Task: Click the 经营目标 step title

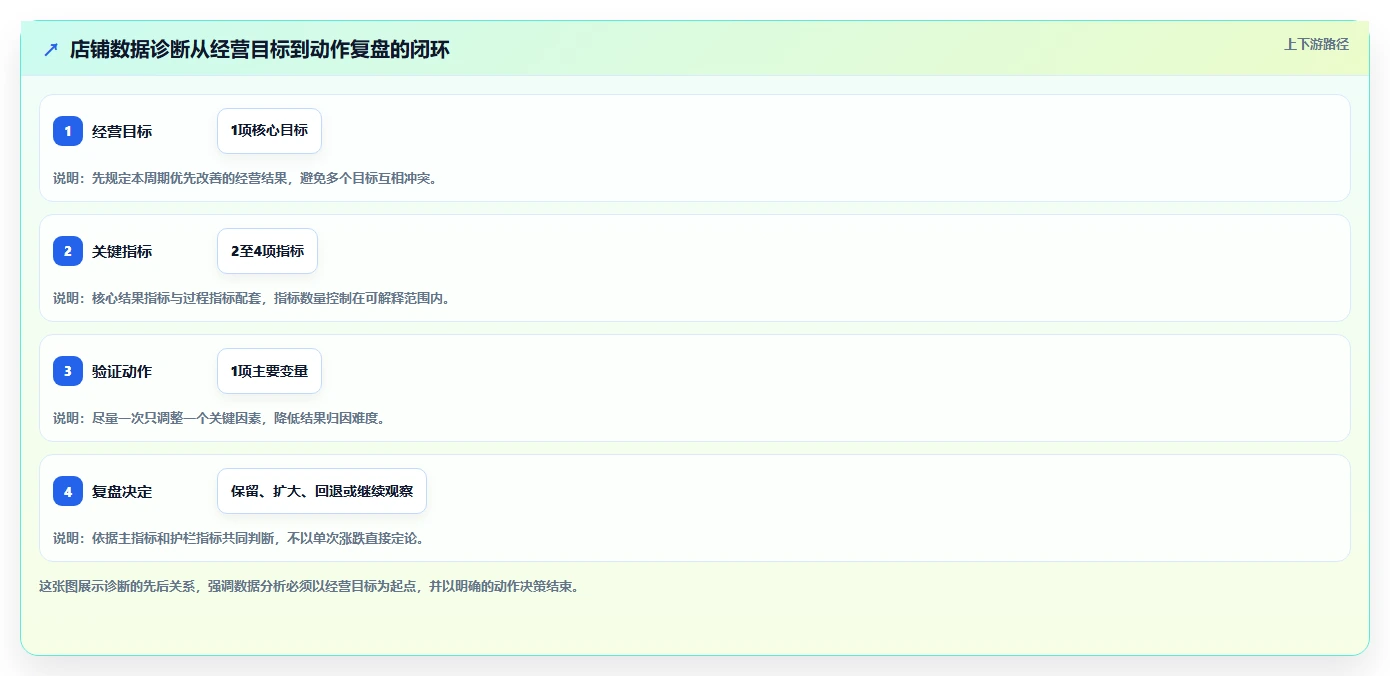Action: (122, 131)
